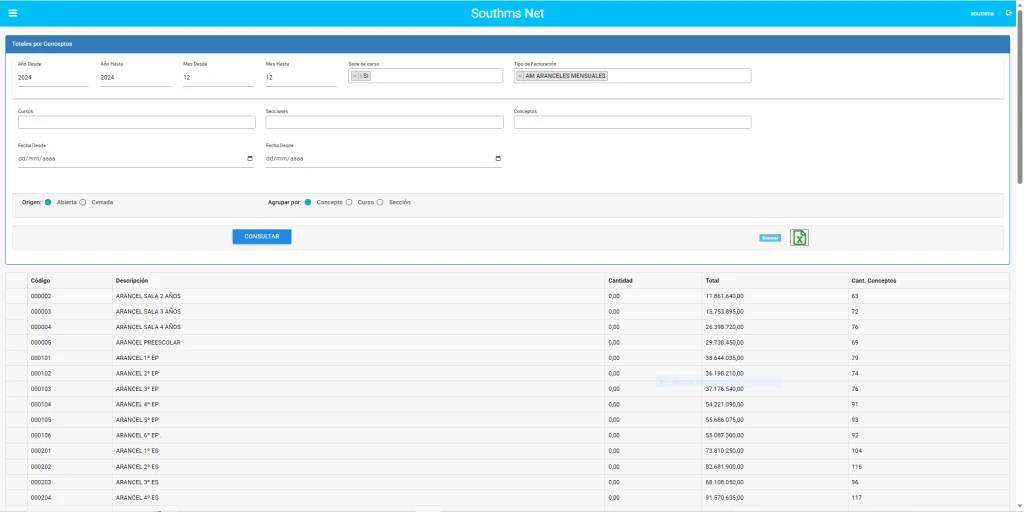Click code cell 000106

pos(40,436)
